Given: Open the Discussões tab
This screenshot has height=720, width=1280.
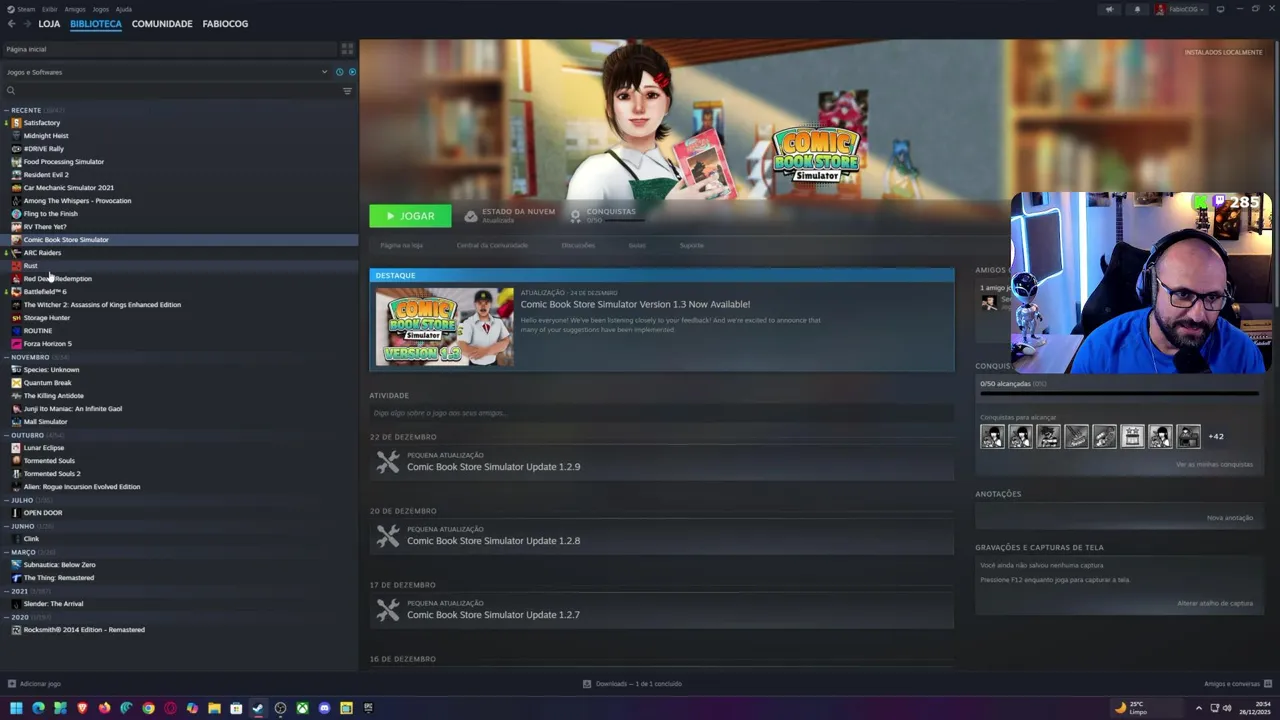Looking at the screenshot, I should [x=578, y=245].
